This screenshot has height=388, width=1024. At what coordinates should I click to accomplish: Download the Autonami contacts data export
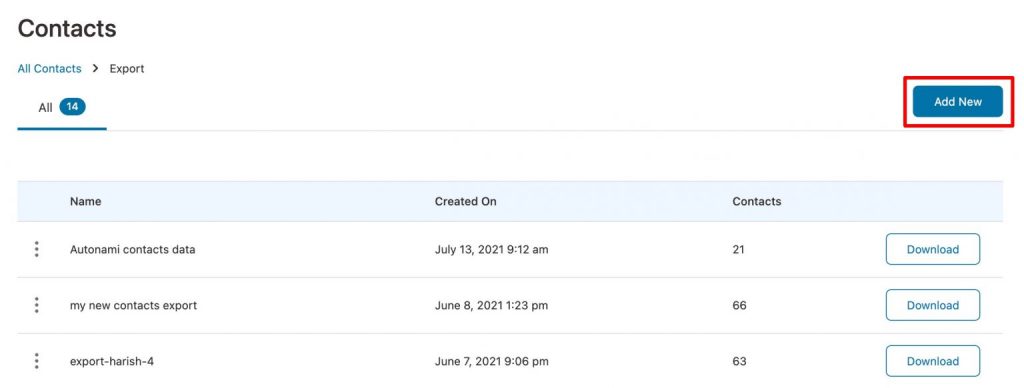[x=933, y=249]
